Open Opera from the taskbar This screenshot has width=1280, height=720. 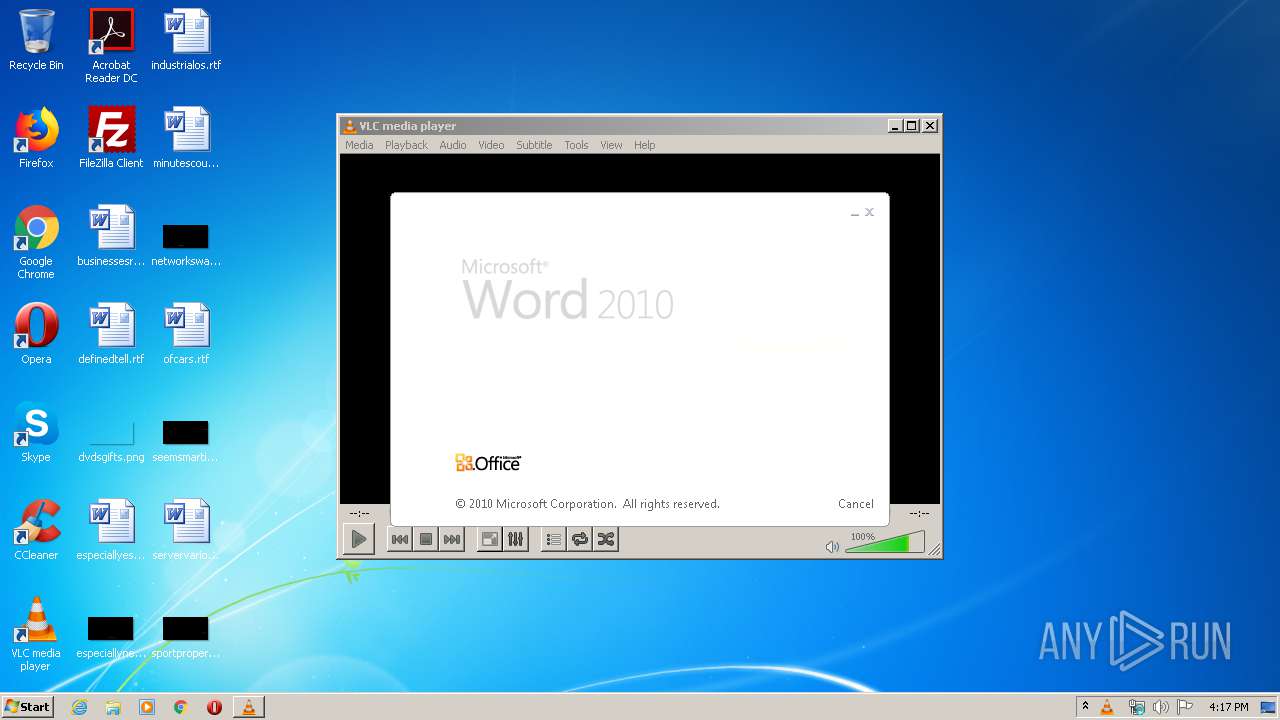(214, 707)
